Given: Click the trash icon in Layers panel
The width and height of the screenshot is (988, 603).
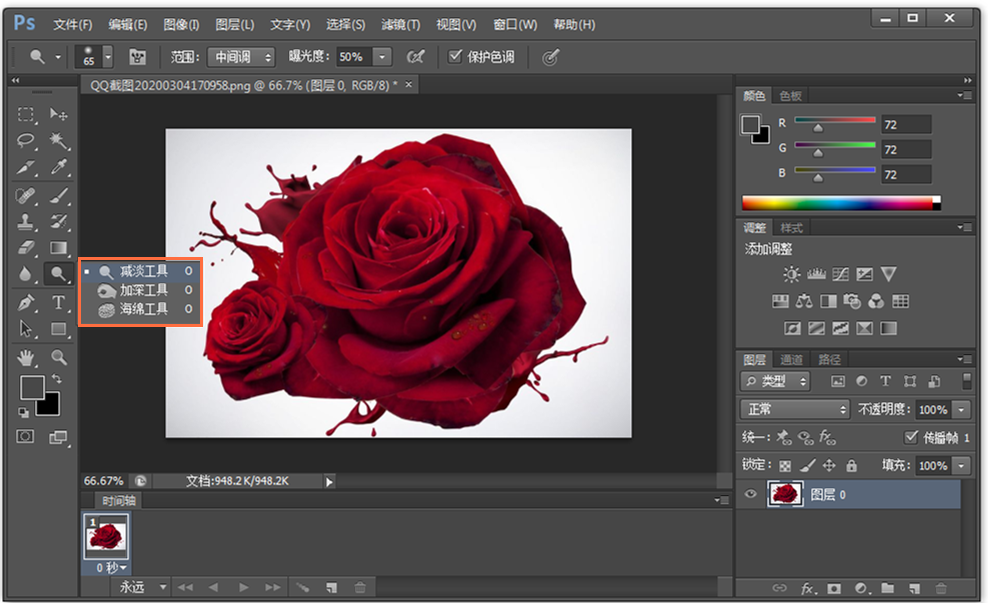Looking at the screenshot, I should tap(939, 588).
